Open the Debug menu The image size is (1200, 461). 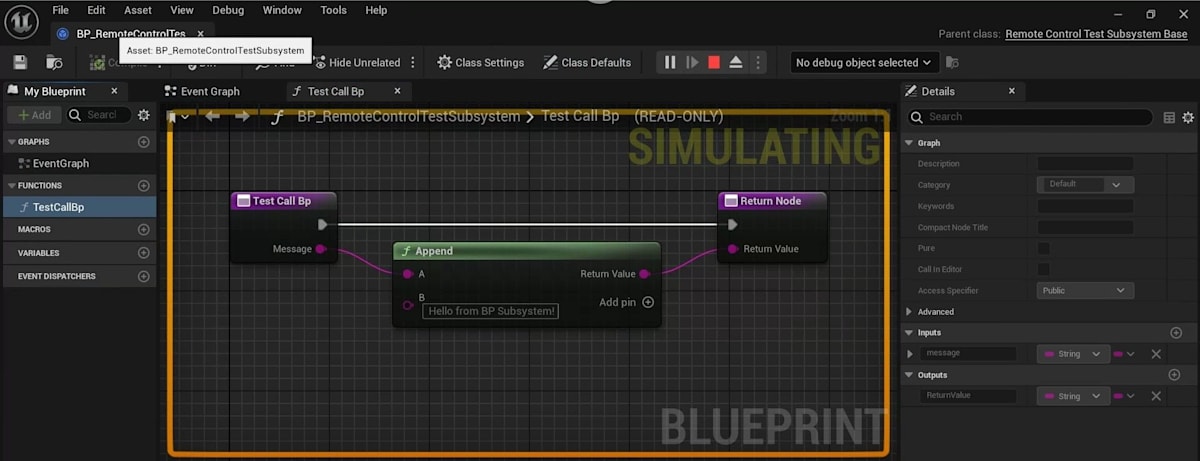coord(228,10)
